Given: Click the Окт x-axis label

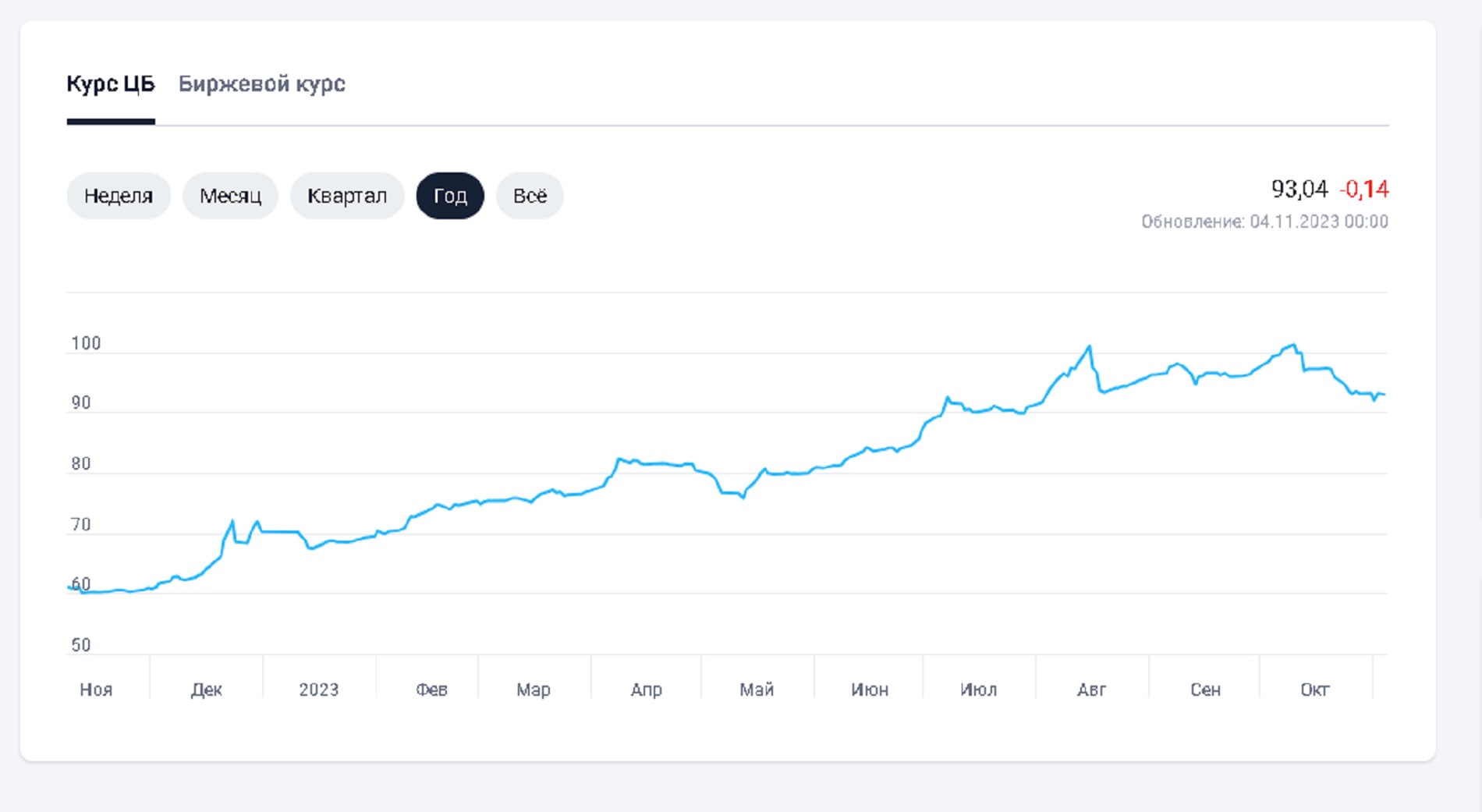Looking at the screenshot, I should pos(1315,690).
